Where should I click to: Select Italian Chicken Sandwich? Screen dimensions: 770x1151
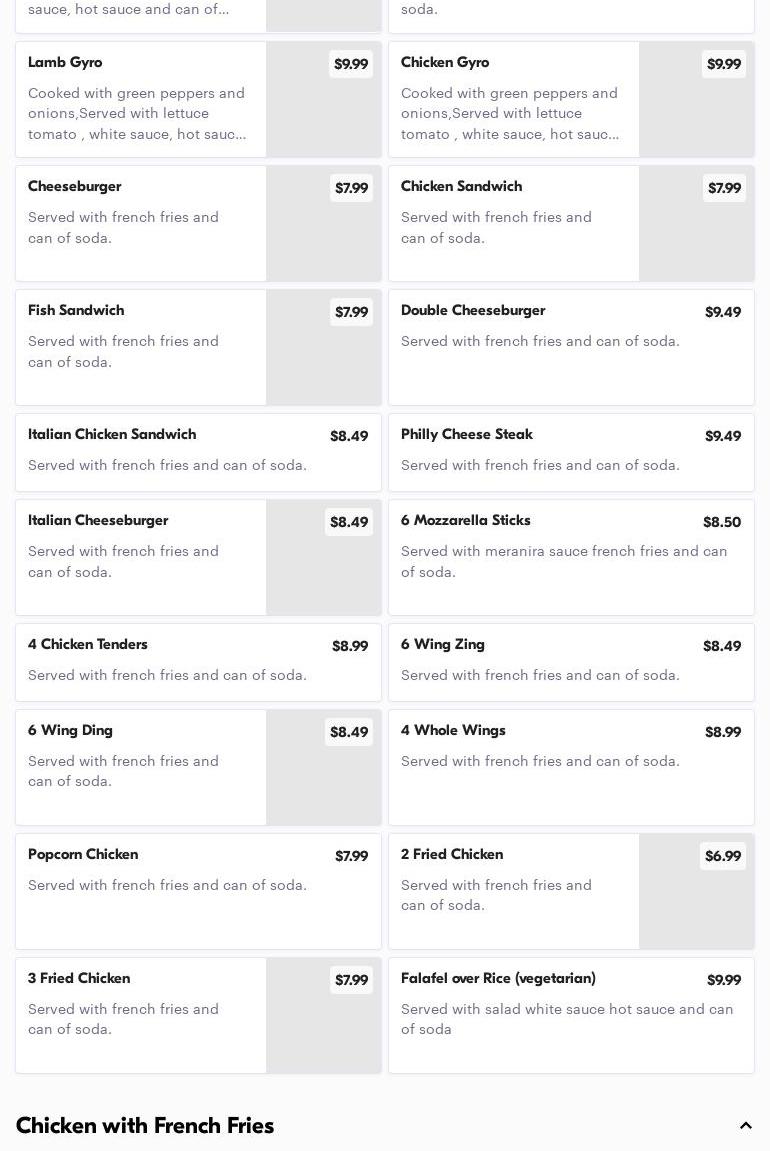coord(198,452)
